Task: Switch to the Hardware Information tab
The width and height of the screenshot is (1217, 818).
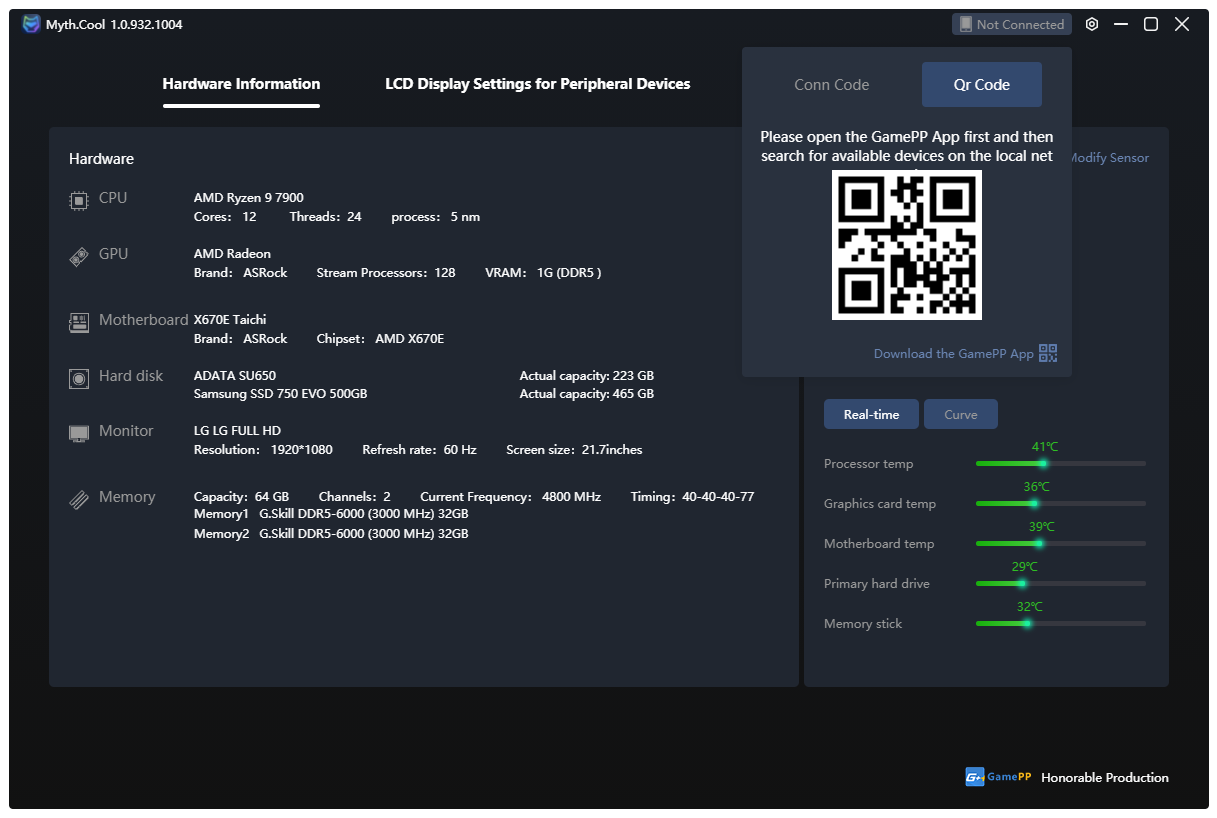Action: coord(241,84)
